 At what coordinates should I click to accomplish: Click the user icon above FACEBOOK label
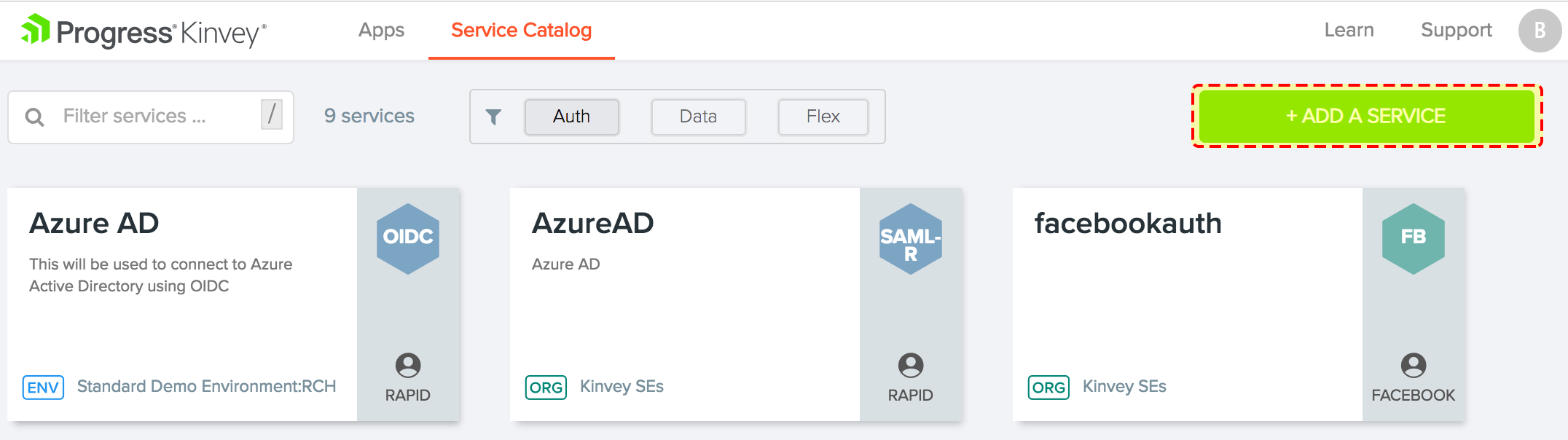[1413, 365]
